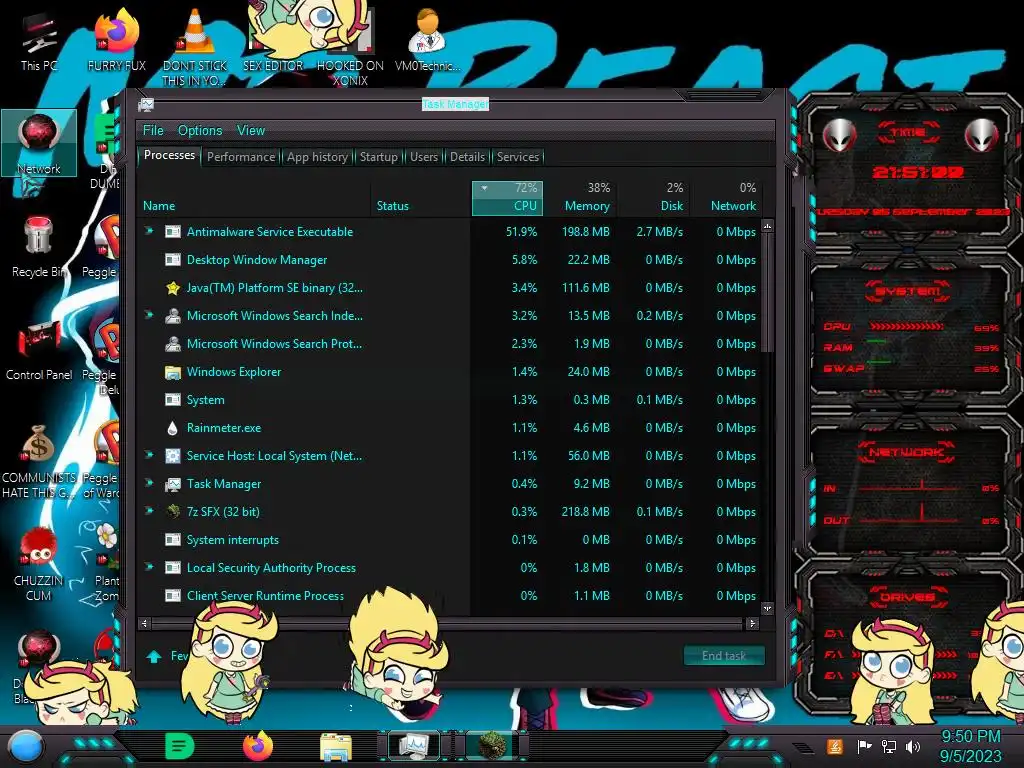Open the Action Center flag tray icon

(x=864, y=746)
